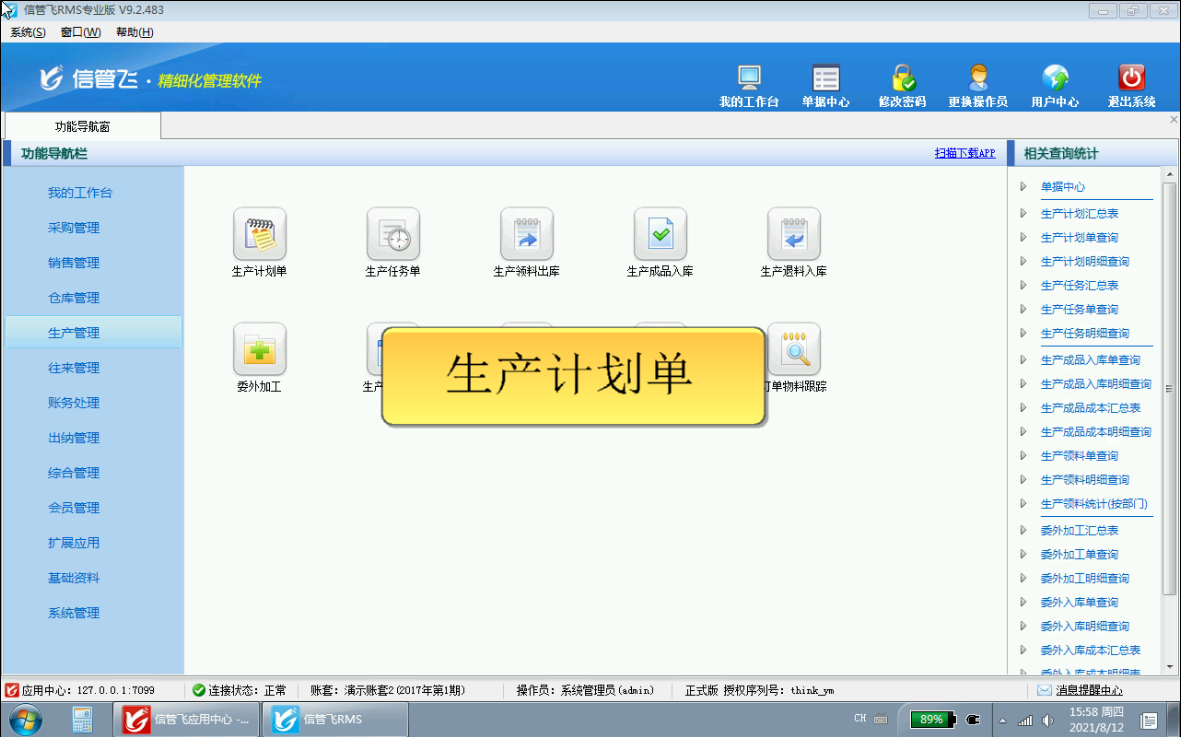The height and width of the screenshot is (737, 1181).
Task: Click the 生产领料出库 icon
Action: [x=526, y=234]
